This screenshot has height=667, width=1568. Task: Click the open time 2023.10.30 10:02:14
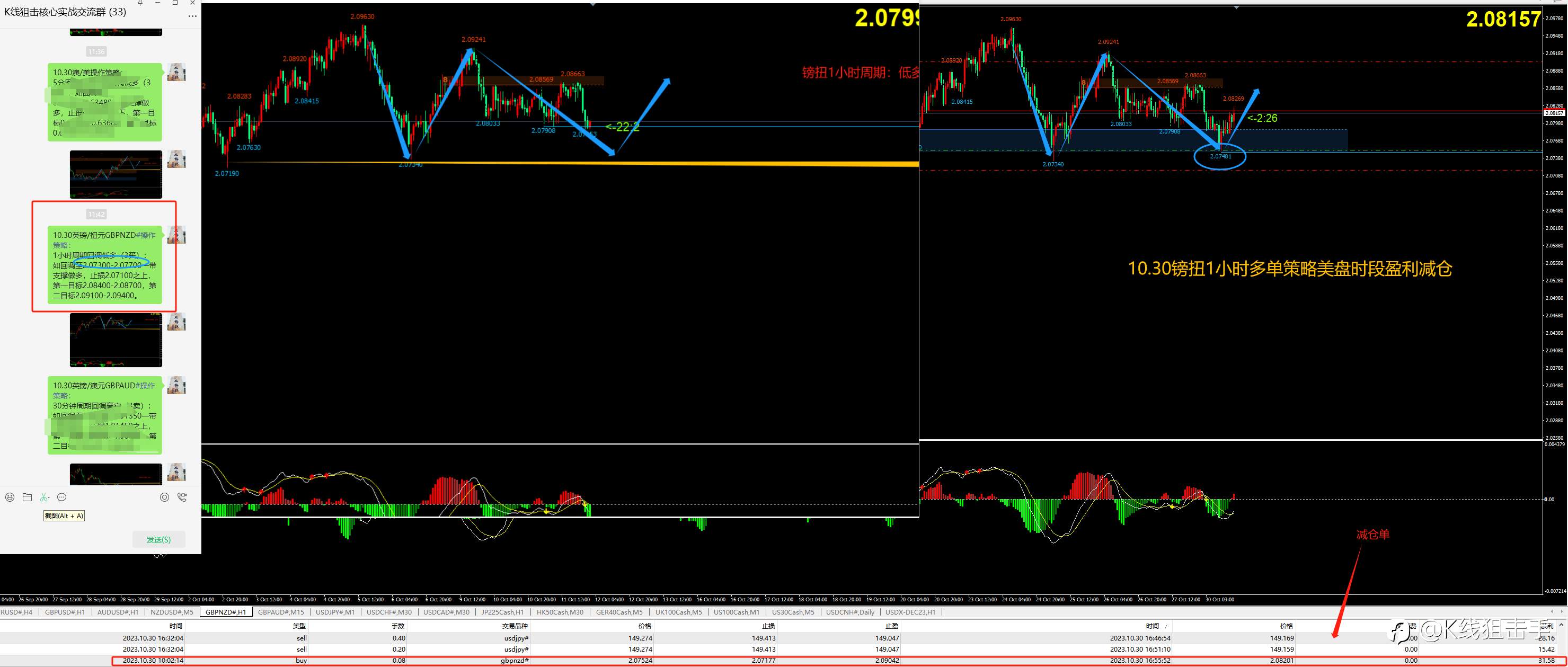click(x=153, y=660)
